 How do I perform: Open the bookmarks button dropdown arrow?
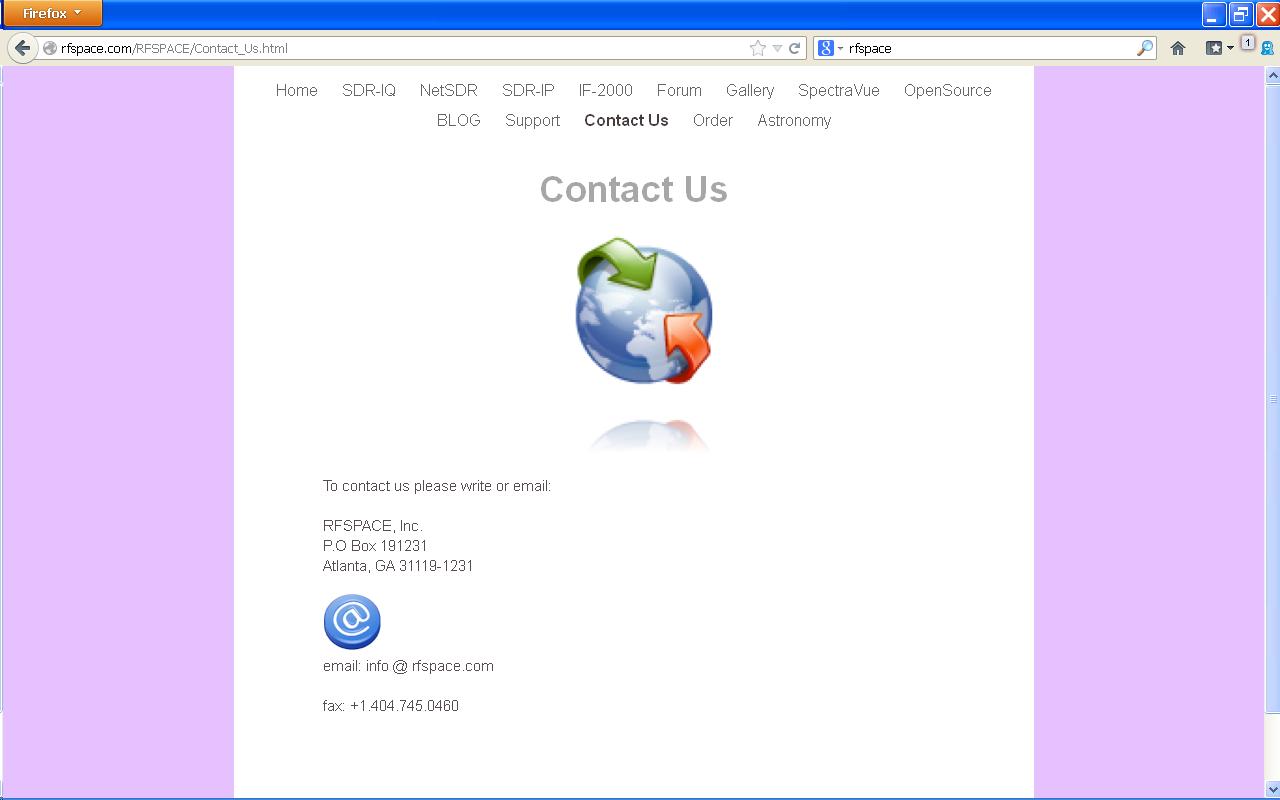click(1231, 48)
